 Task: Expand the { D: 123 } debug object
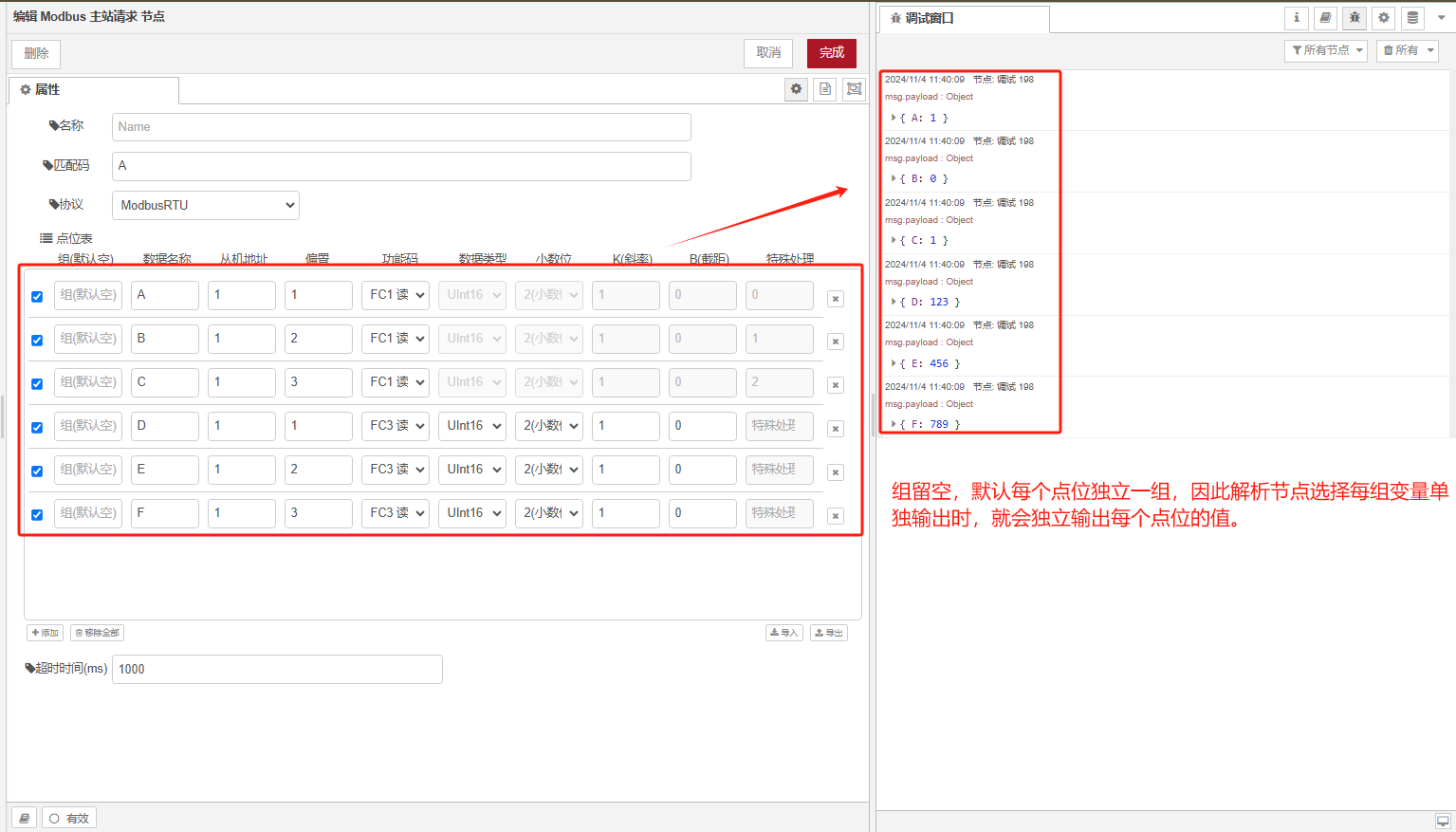point(894,302)
